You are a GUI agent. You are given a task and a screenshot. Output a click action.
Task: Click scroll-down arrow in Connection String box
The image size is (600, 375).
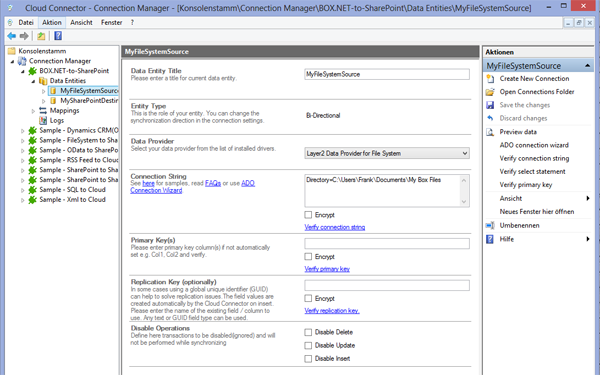tap(464, 202)
